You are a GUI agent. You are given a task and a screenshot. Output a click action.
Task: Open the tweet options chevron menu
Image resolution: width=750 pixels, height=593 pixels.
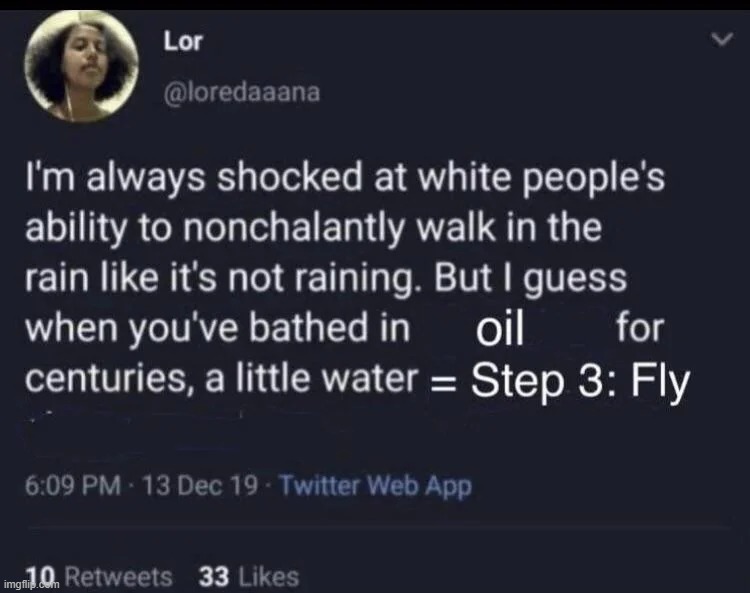coord(718,40)
